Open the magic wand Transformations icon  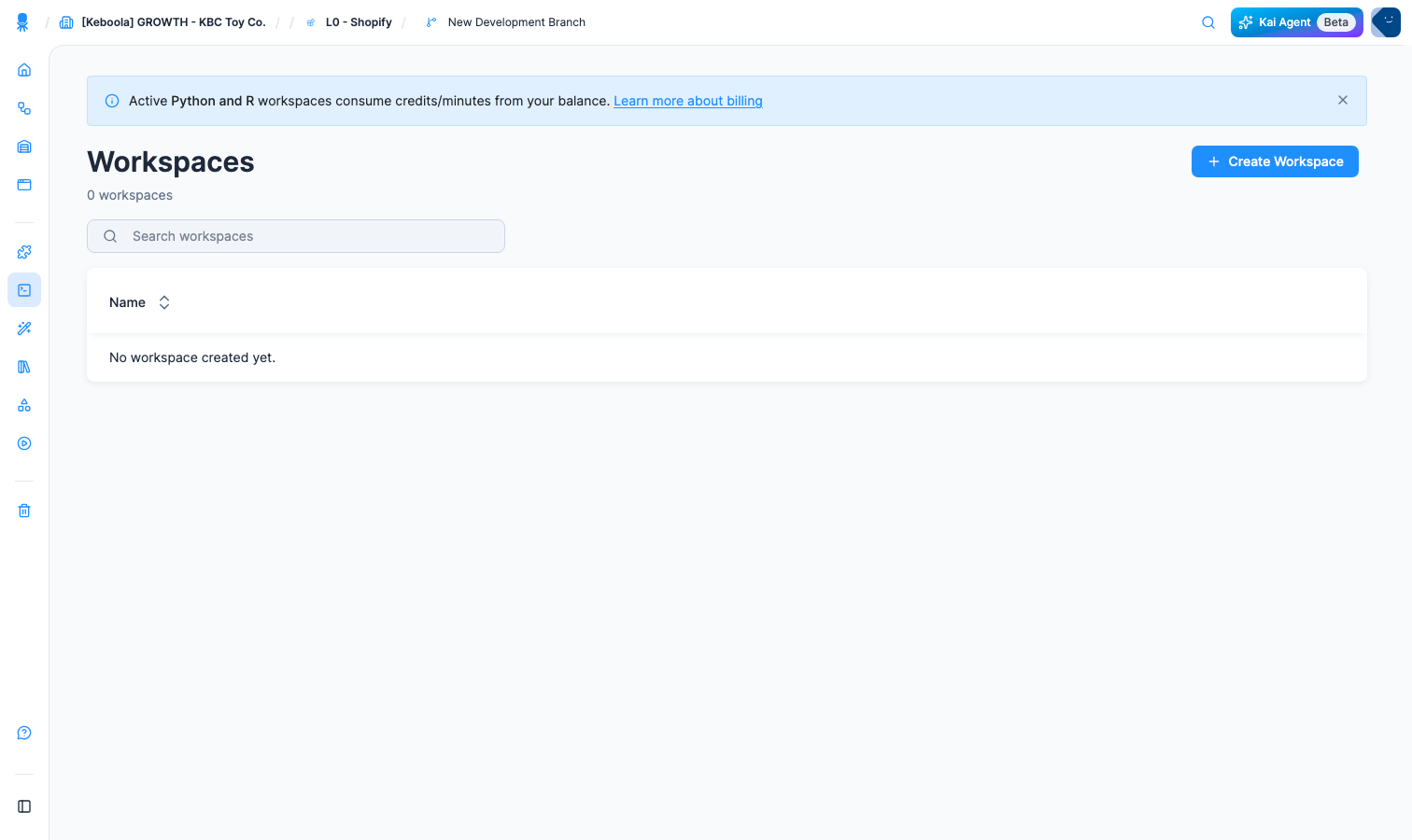point(24,329)
